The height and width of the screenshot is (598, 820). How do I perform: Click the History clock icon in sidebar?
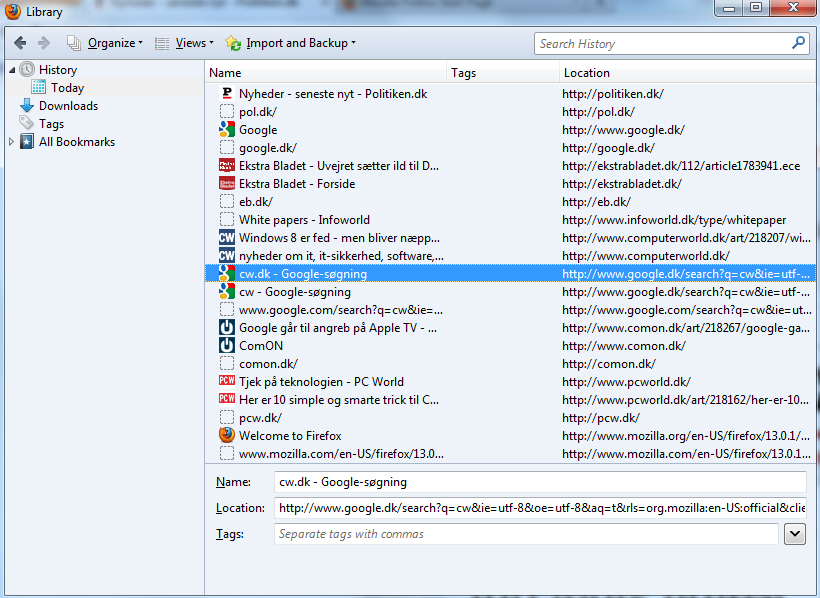click(27, 70)
